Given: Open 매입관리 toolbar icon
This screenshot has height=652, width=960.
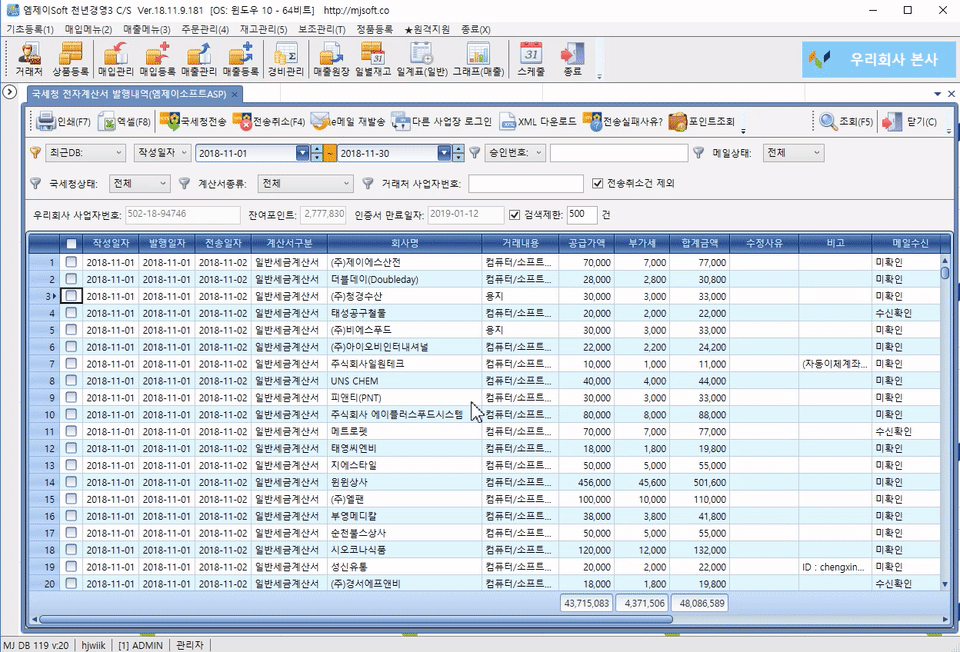Looking at the screenshot, I should [x=116, y=59].
